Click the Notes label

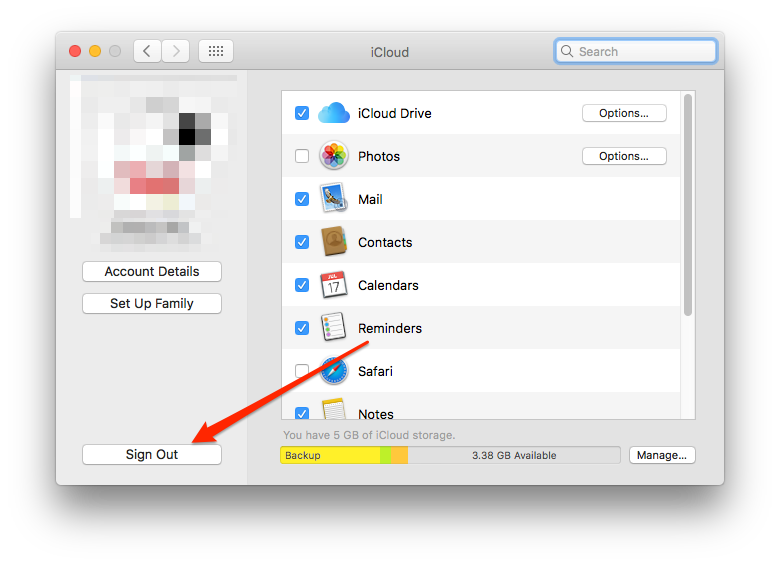pos(376,414)
